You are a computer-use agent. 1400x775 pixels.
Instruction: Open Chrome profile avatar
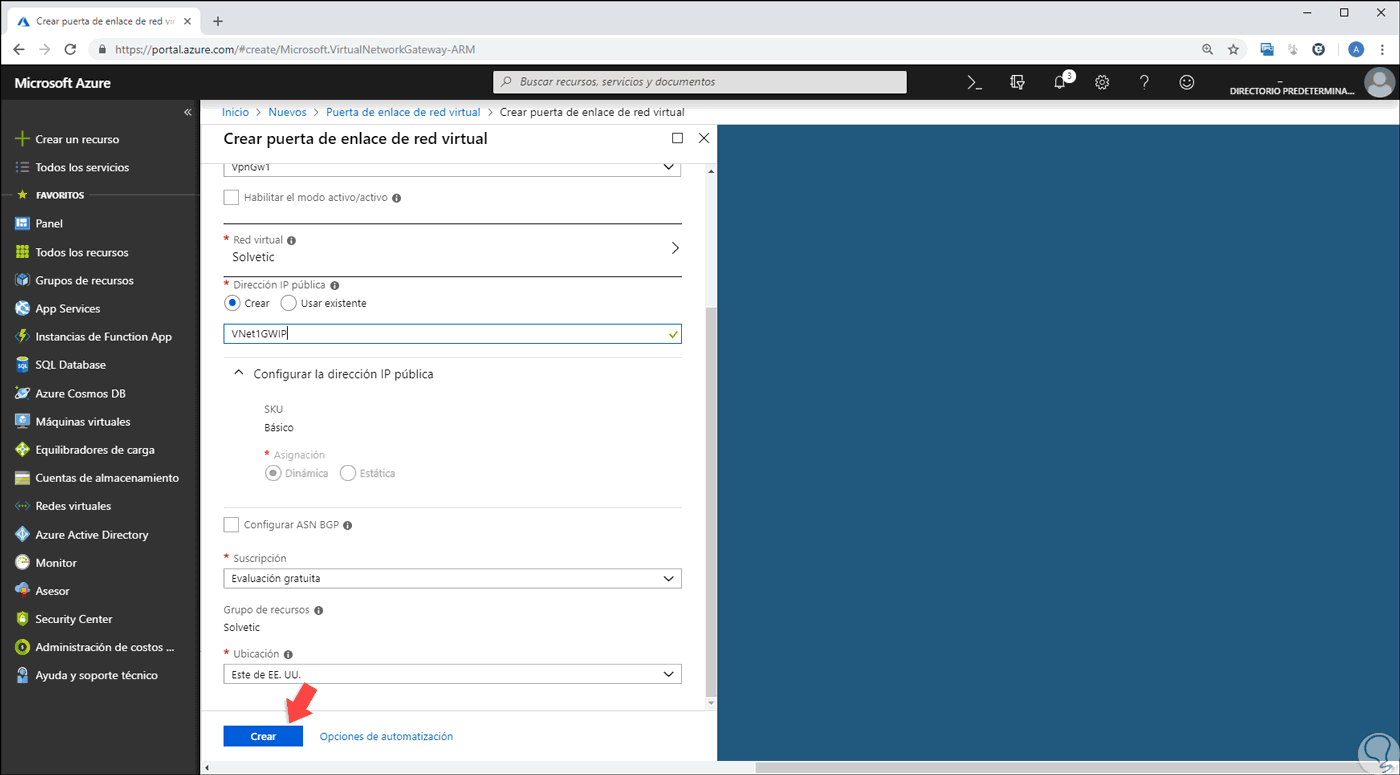coord(1356,49)
